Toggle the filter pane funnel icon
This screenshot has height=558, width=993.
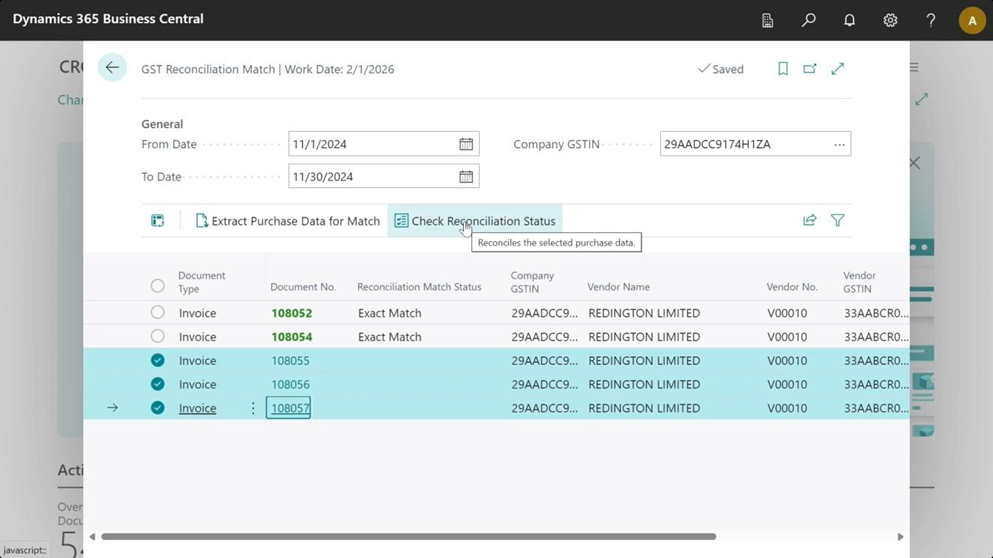click(x=838, y=221)
